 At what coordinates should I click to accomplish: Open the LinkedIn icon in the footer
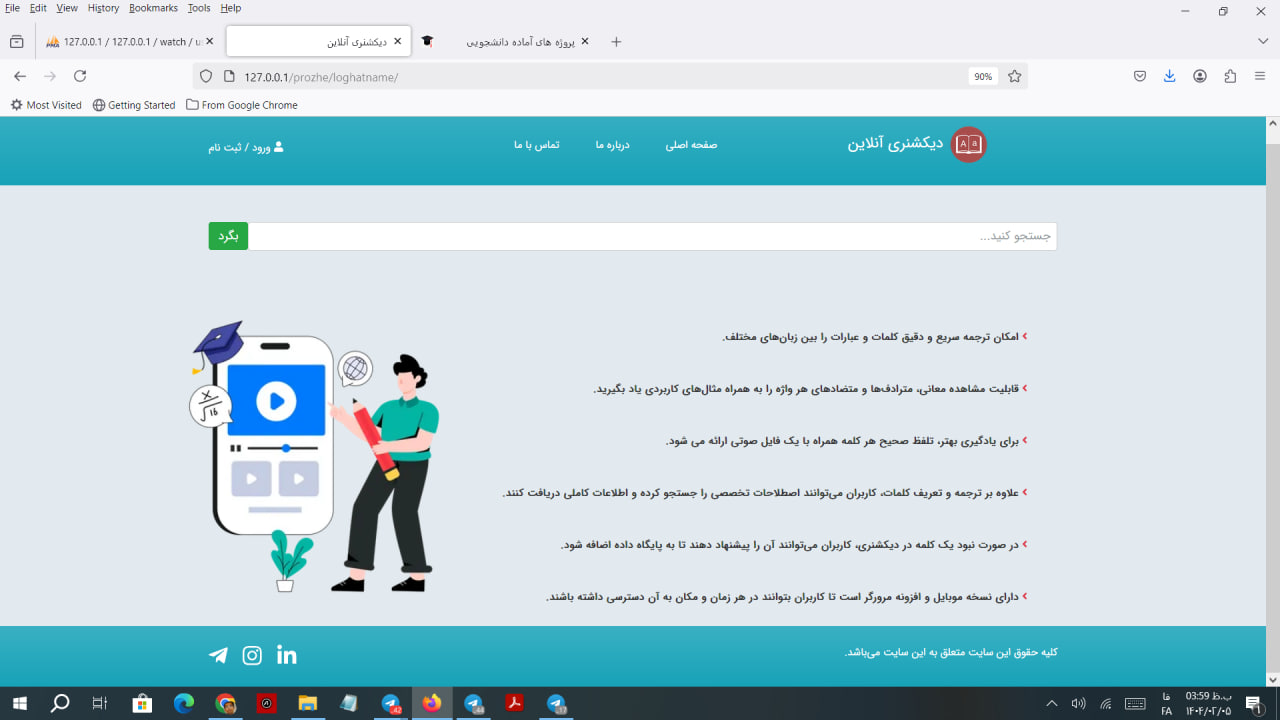(x=287, y=655)
